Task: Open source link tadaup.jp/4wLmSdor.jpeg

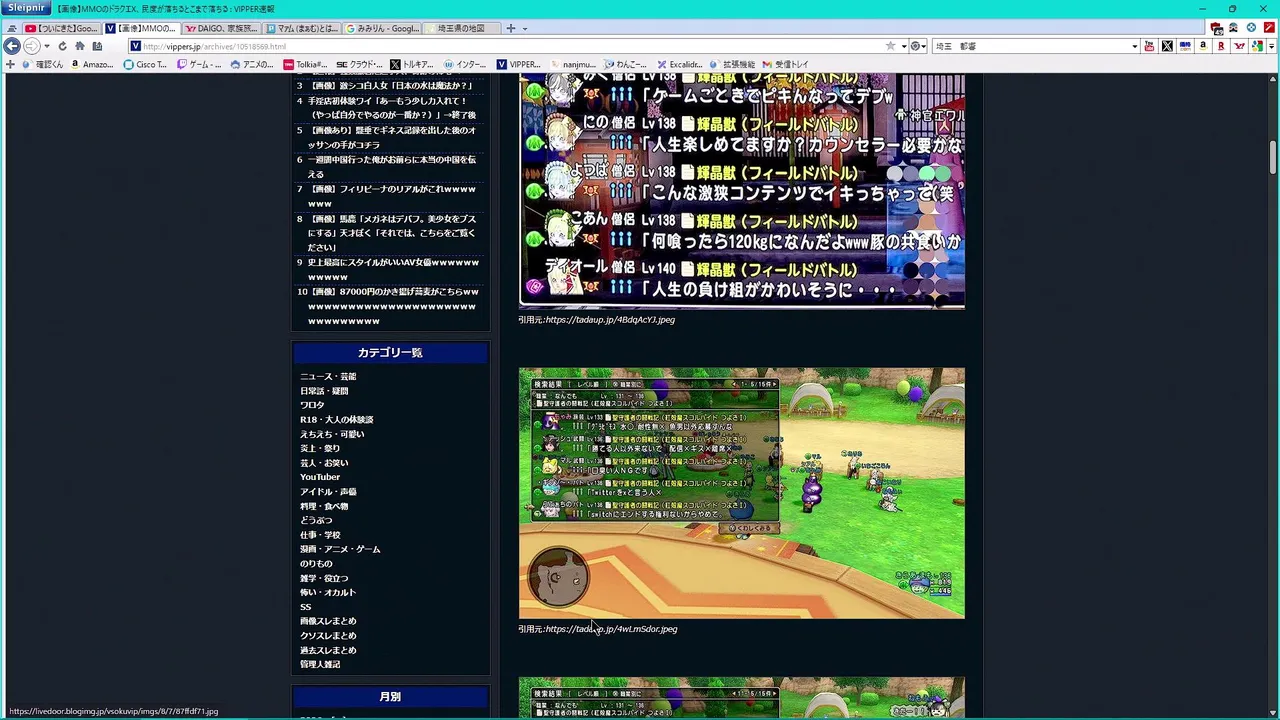Action: point(611,629)
